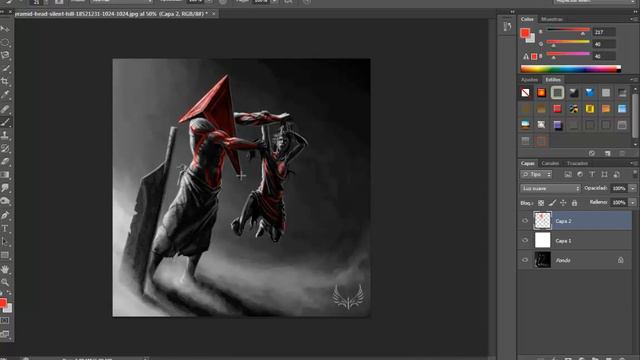Select the Pen tool
640x360 pixels.
(5, 215)
